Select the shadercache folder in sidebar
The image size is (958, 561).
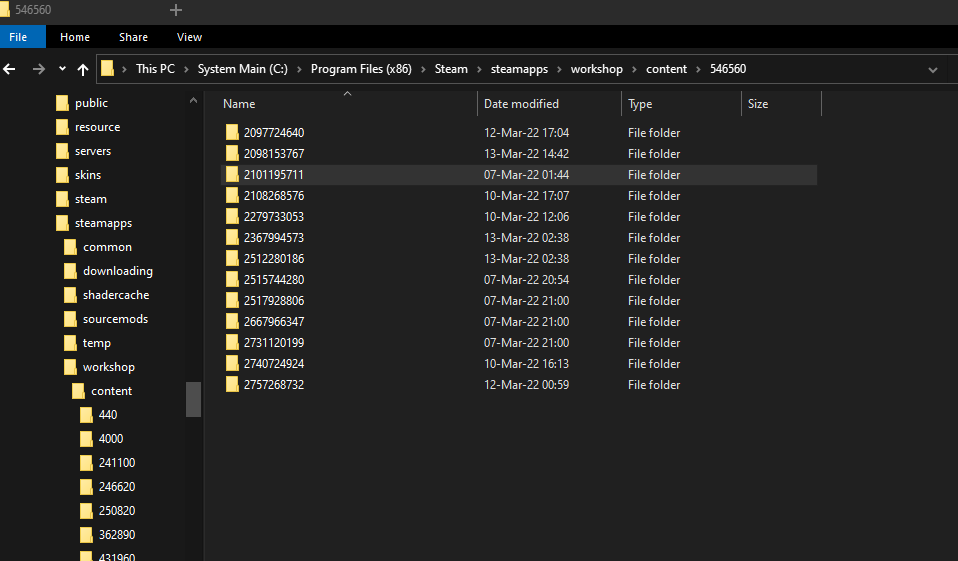coord(115,295)
